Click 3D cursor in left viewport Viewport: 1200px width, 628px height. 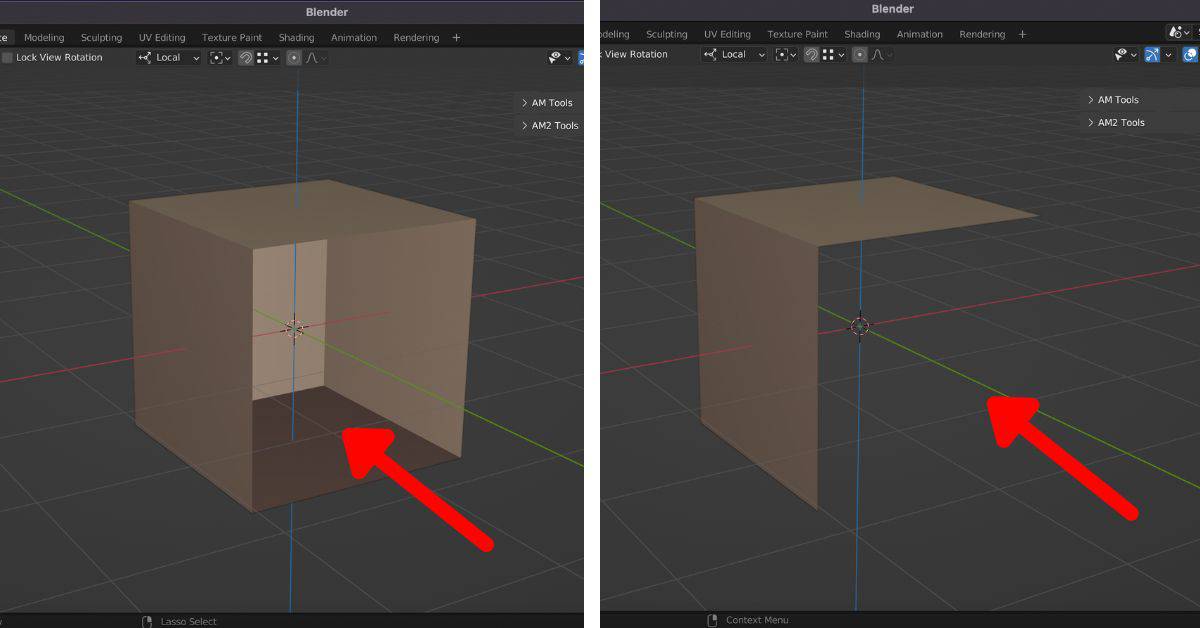pos(294,328)
